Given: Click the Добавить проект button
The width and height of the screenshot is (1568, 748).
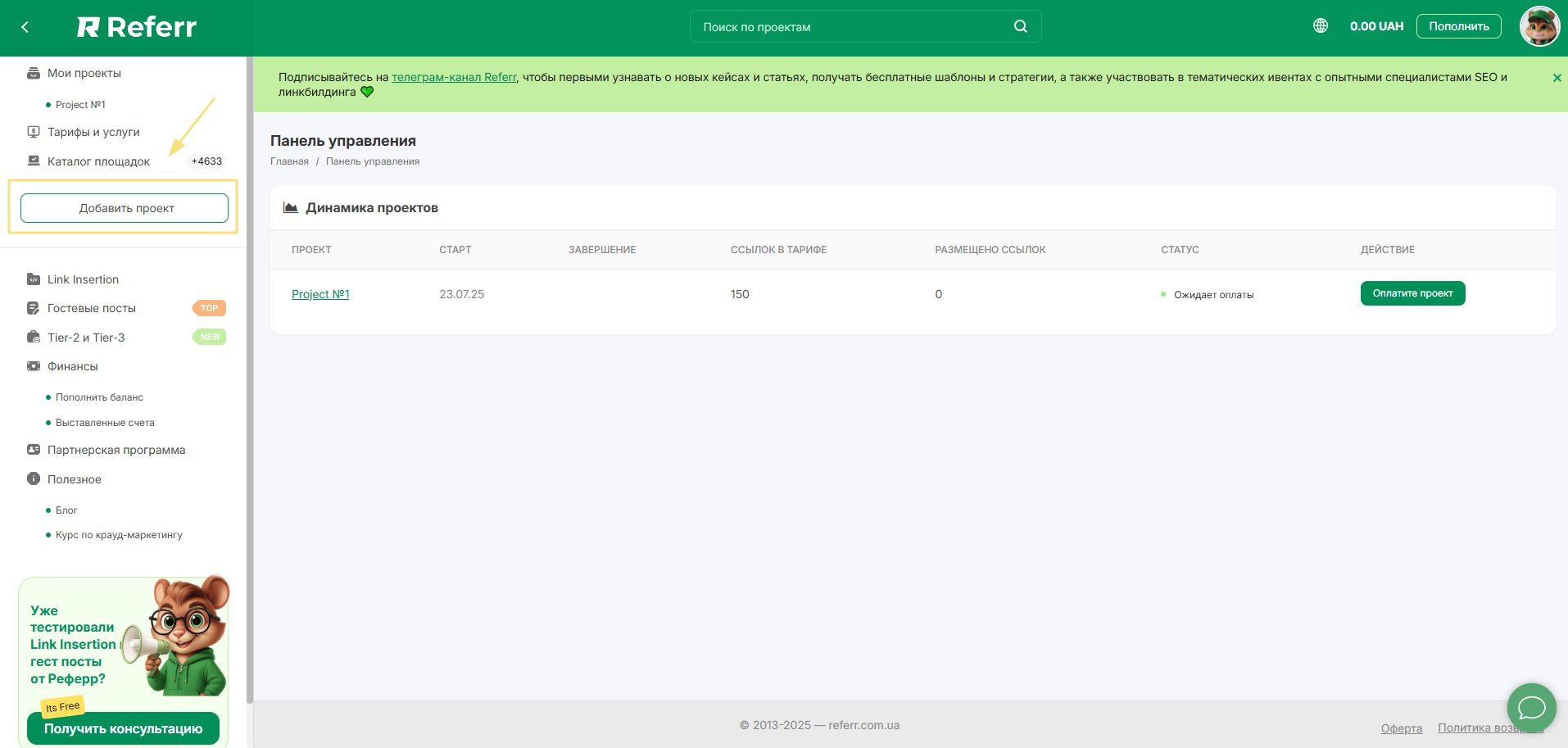Looking at the screenshot, I should click(125, 208).
